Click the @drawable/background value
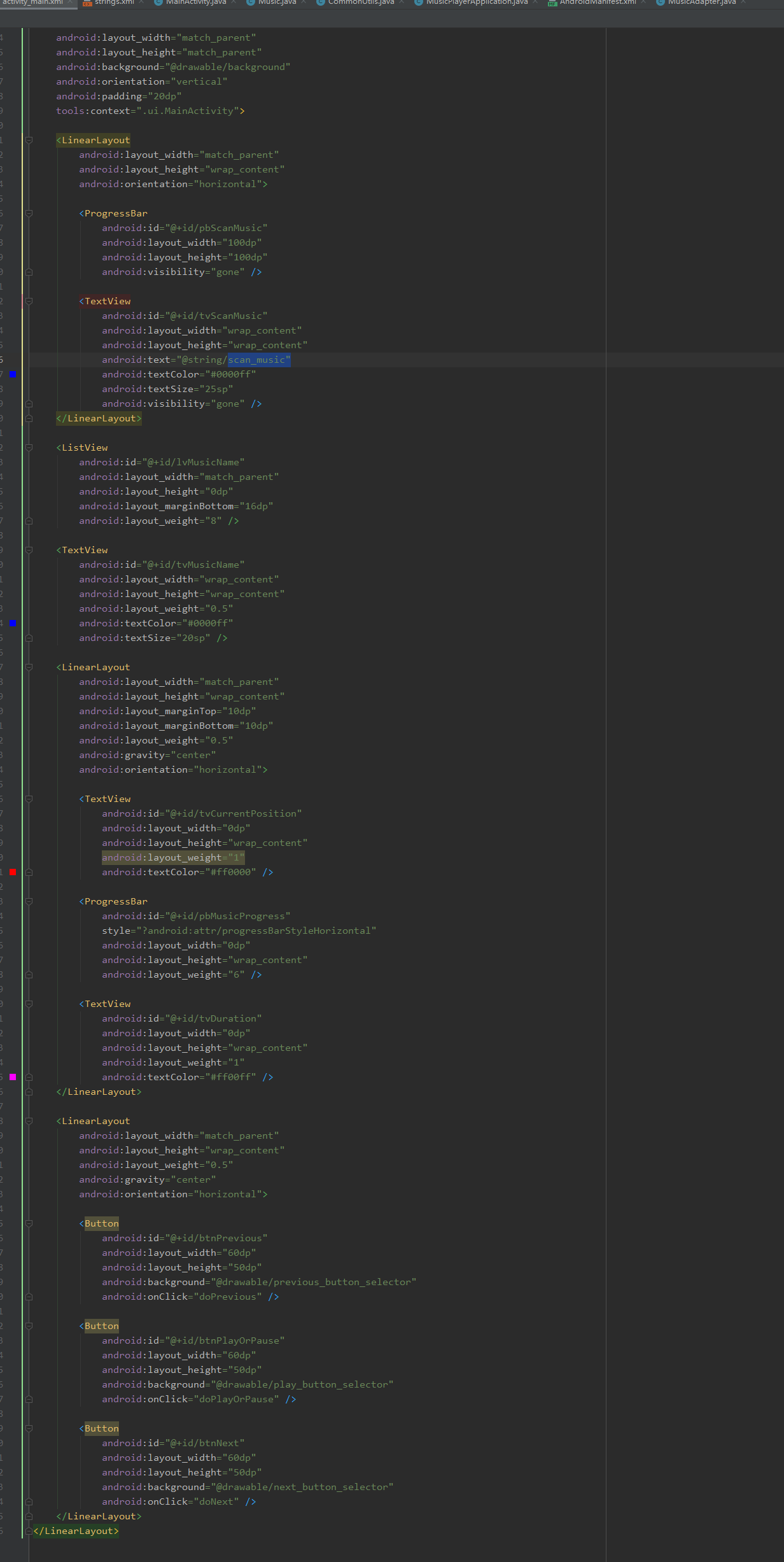The width and height of the screenshot is (784, 1562). [x=227, y=67]
